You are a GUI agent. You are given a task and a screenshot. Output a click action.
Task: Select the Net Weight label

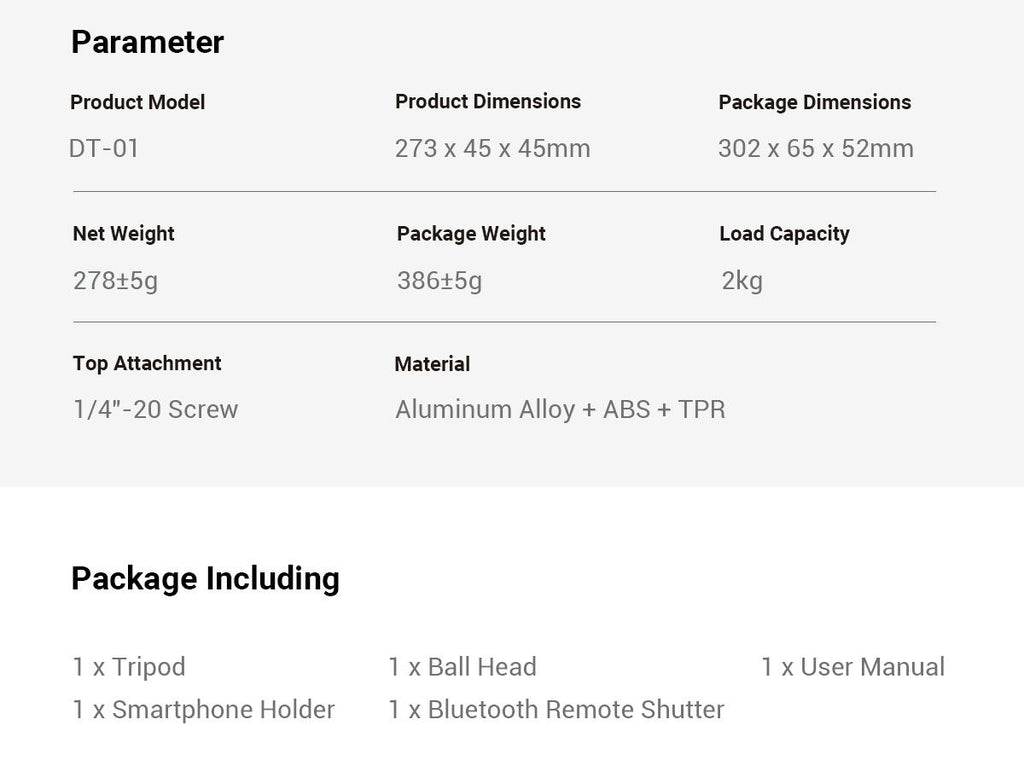tap(123, 234)
